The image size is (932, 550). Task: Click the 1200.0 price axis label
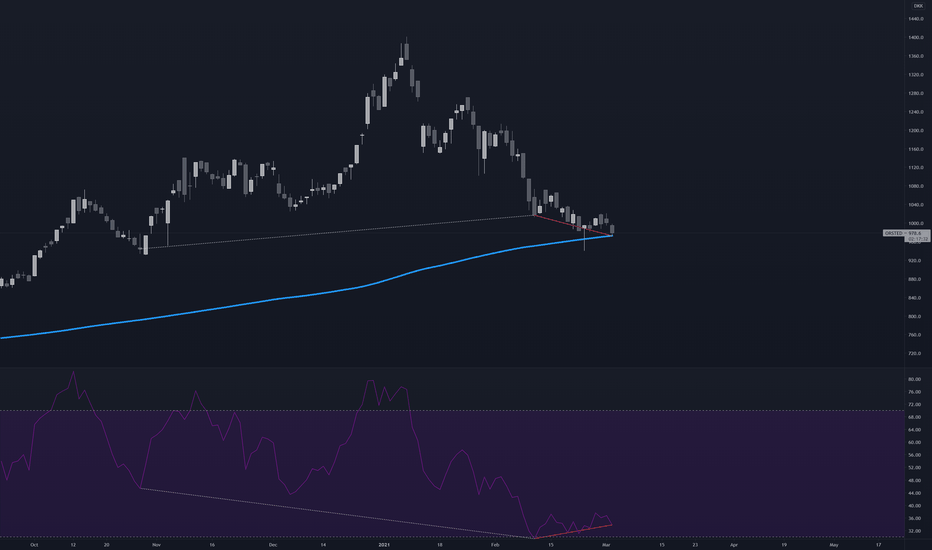[x=915, y=130]
